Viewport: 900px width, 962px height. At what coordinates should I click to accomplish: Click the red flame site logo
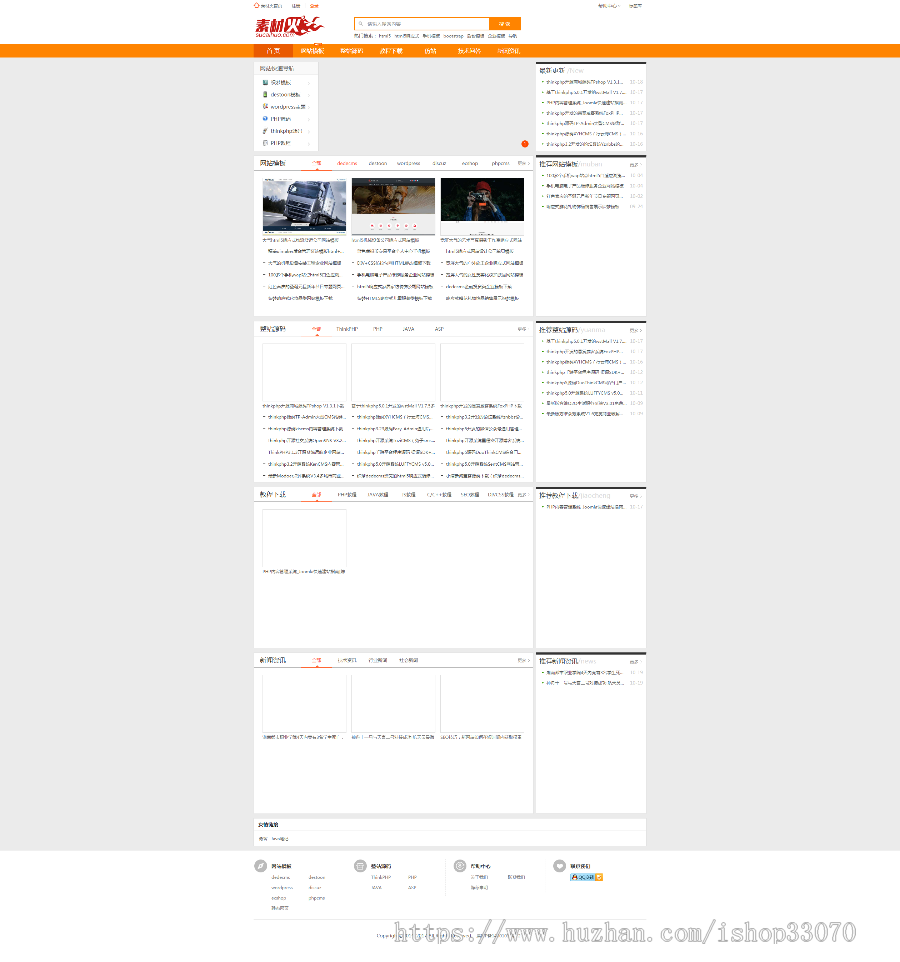289,27
